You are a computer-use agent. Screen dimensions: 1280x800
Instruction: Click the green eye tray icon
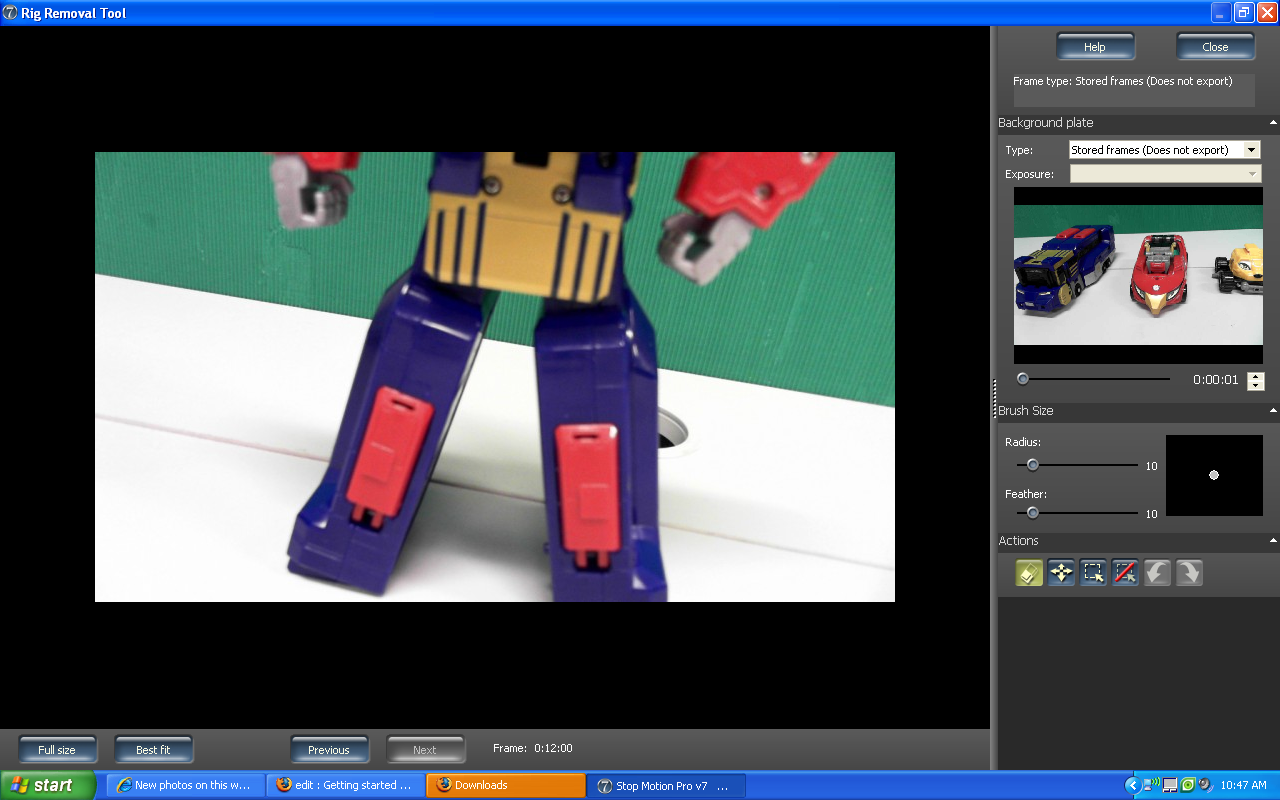pos(1188,785)
